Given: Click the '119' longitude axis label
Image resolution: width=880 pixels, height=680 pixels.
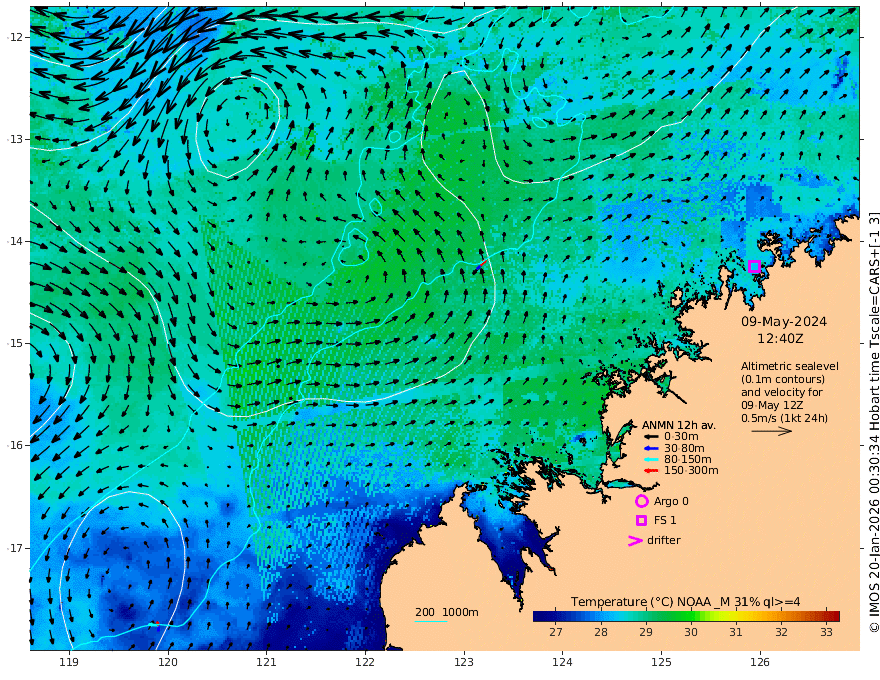Looking at the screenshot, I should 69,663.
